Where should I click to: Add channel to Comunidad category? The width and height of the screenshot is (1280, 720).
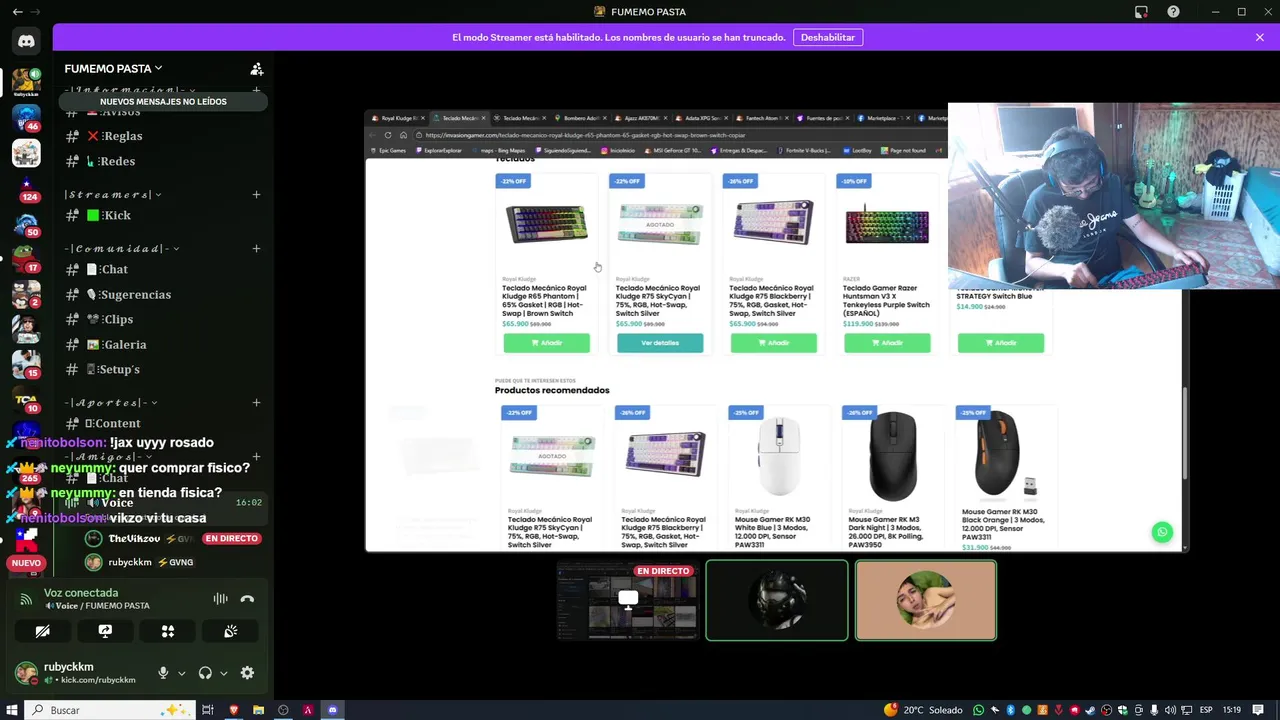(256, 248)
